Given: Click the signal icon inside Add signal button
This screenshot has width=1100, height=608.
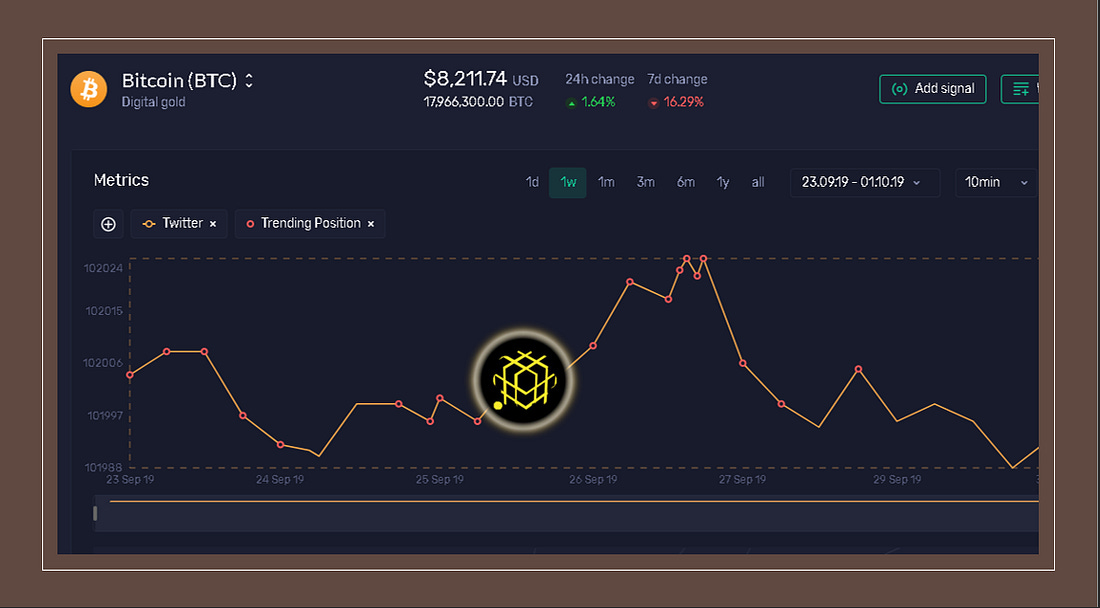Looking at the screenshot, I should tap(899, 89).
